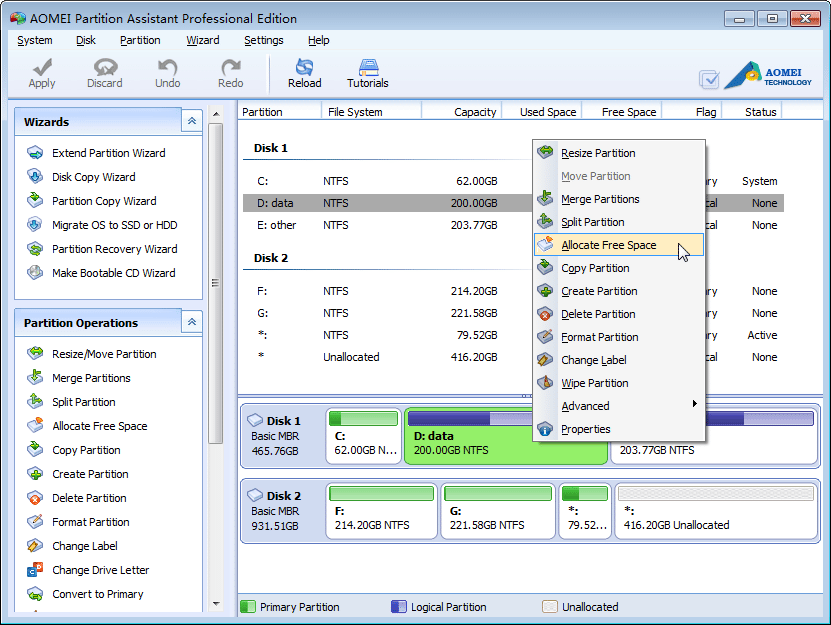This screenshot has height=625, width=831.
Task: Open Partition Recovery Wizard icon
Action: (x=35, y=249)
